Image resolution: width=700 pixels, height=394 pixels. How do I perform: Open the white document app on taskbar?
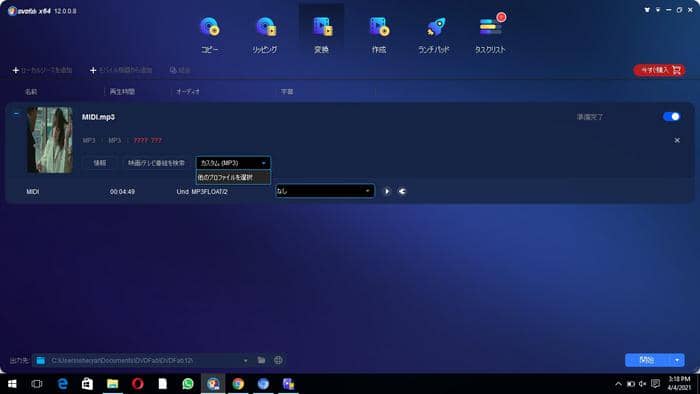pos(162,384)
